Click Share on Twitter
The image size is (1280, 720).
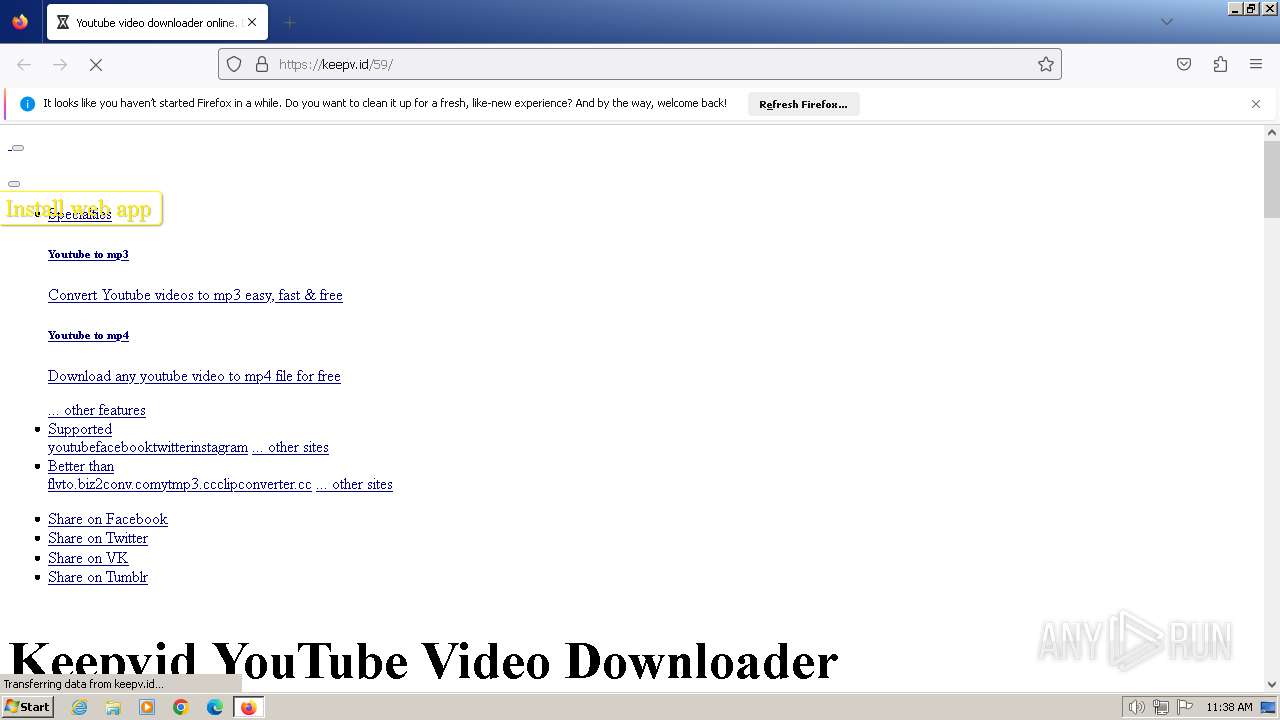click(x=98, y=538)
